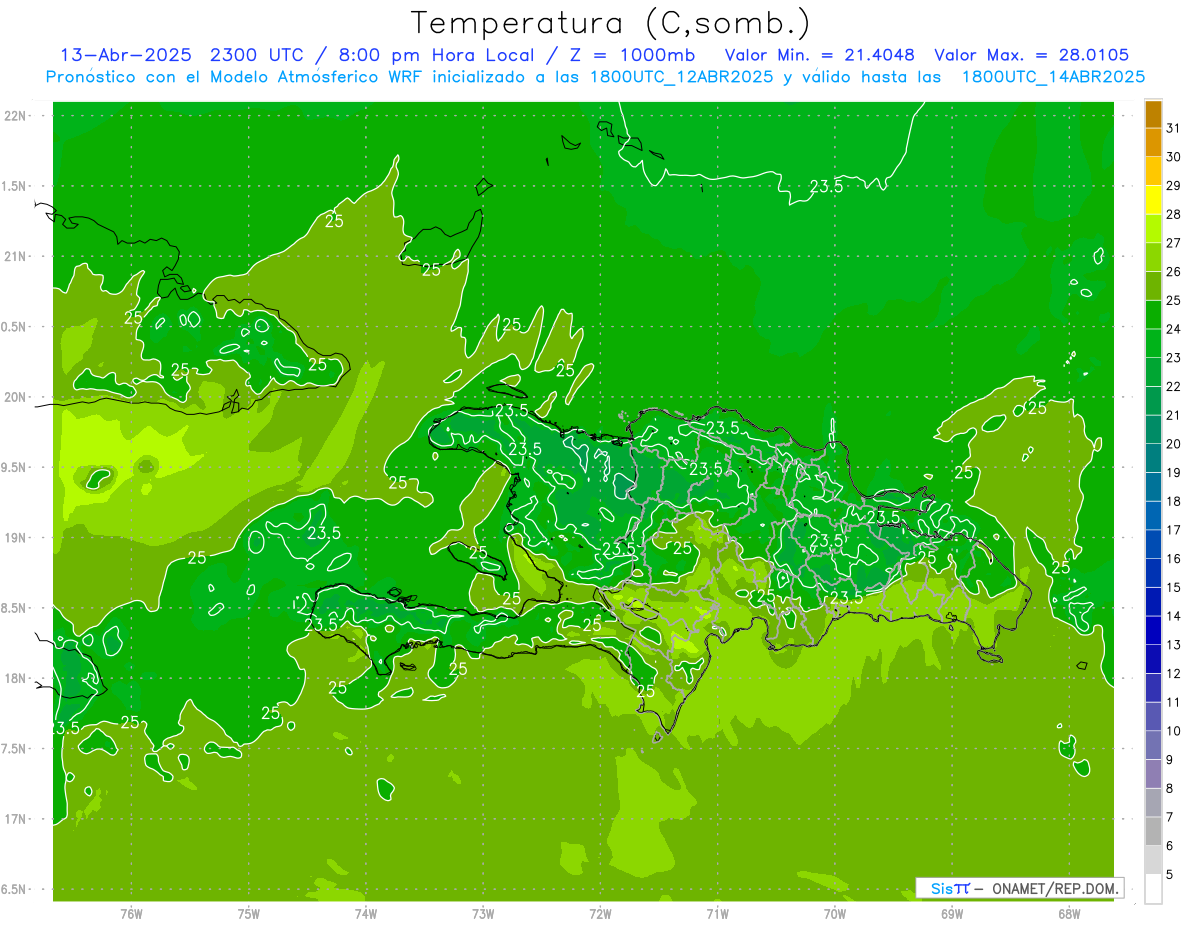Viewport: 1200px width, 927px height.
Task: Click legend value 21 on the color scale
Action: tap(1173, 415)
